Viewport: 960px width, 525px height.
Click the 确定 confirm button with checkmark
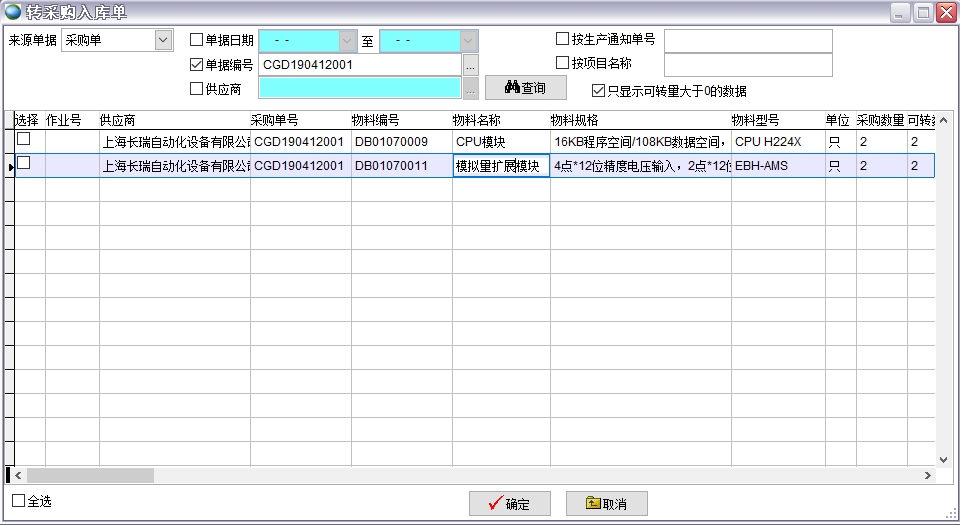click(509, 504)
